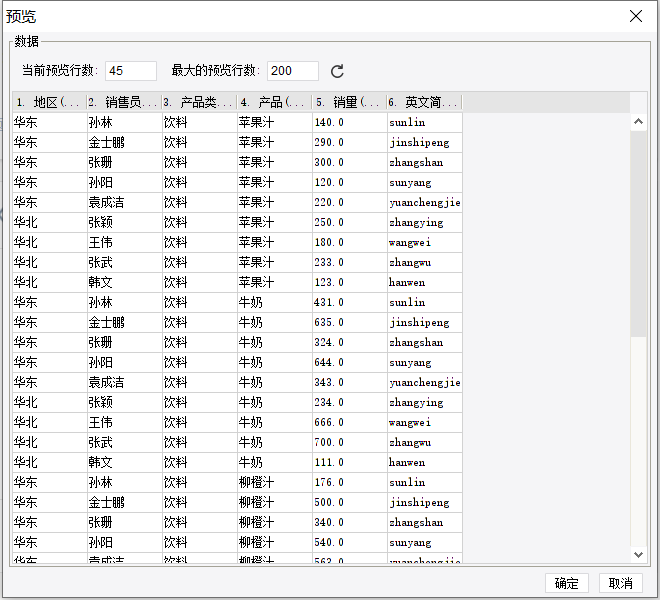Image resolution: width=660 pixels, height=600 pixels.
Task: Select the 产品类 column header
Action: coord(200,102)
